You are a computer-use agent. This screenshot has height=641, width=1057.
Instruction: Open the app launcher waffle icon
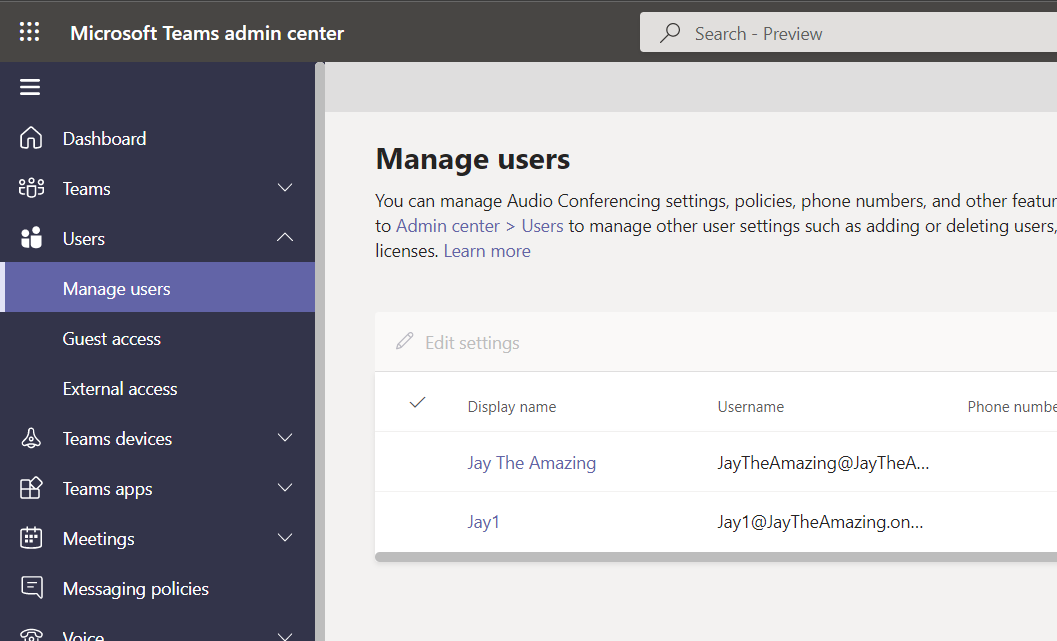(x=30, y=32)
